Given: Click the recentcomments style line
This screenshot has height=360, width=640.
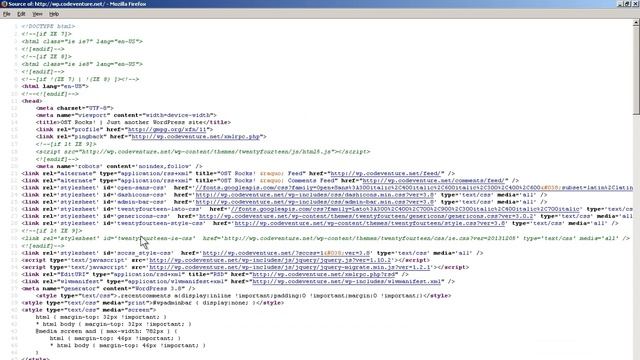Looking at the screenshot, I should [243, 296].
